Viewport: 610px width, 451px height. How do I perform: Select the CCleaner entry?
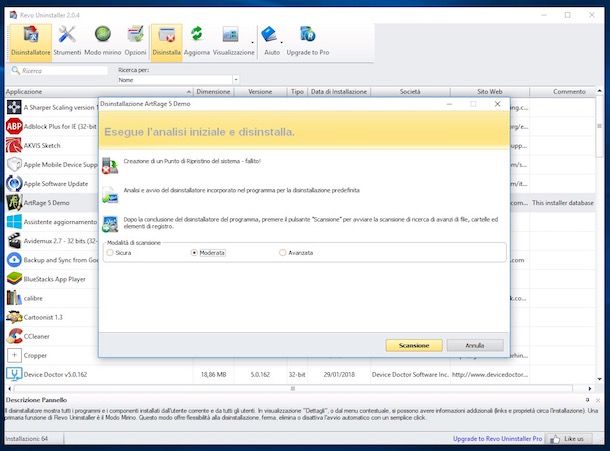click(x=51, y=336)
